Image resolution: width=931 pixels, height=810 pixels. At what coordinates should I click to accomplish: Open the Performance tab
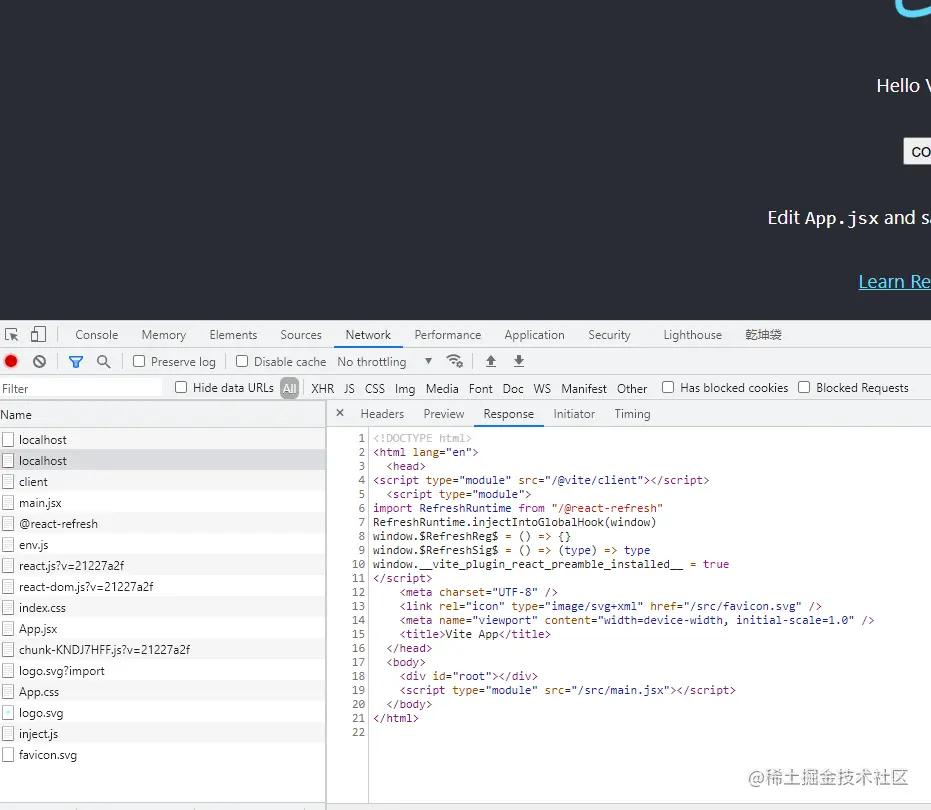point(448,335)
